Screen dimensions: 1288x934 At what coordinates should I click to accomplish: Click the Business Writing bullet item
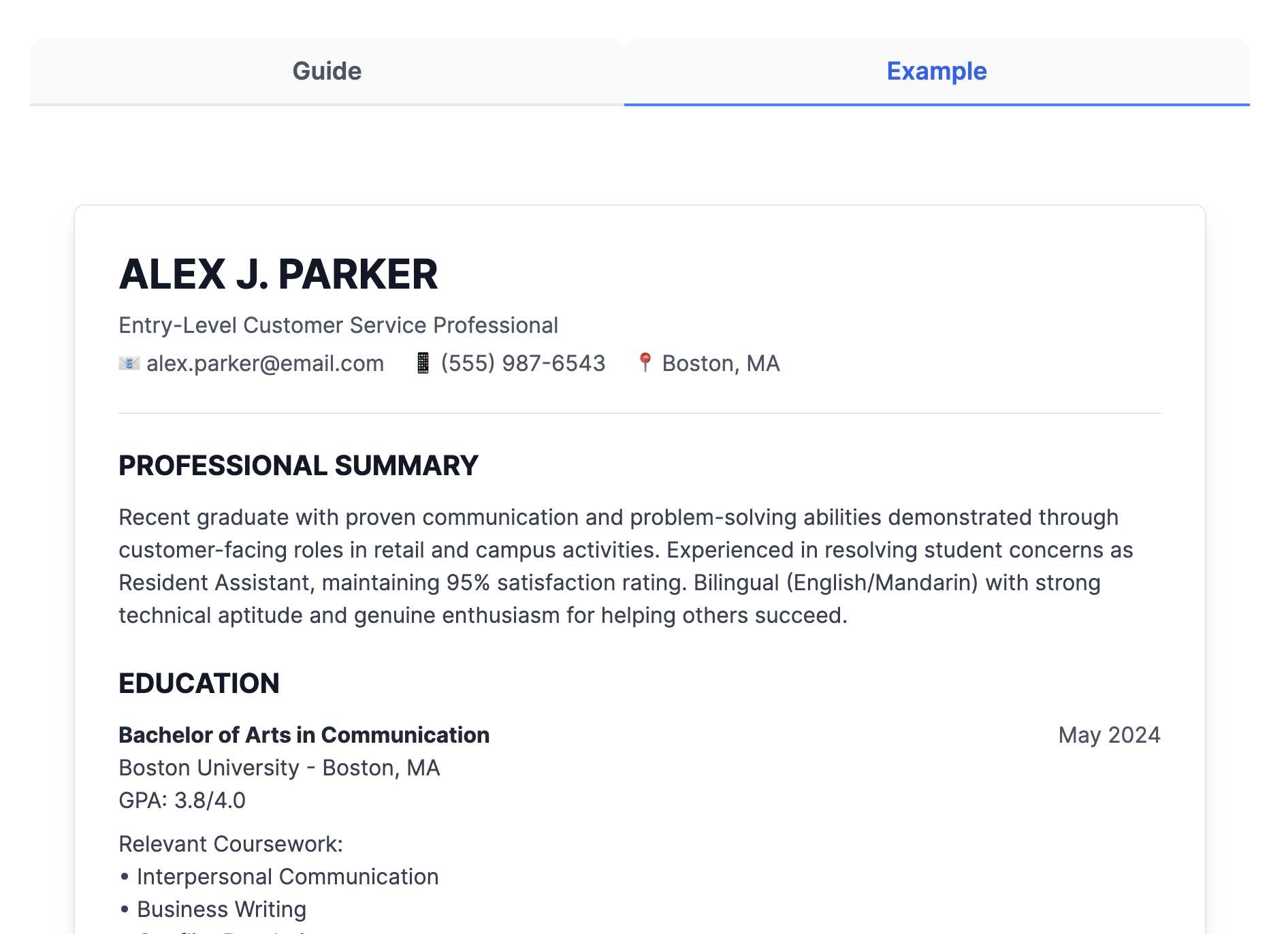[x=221, y=909]
